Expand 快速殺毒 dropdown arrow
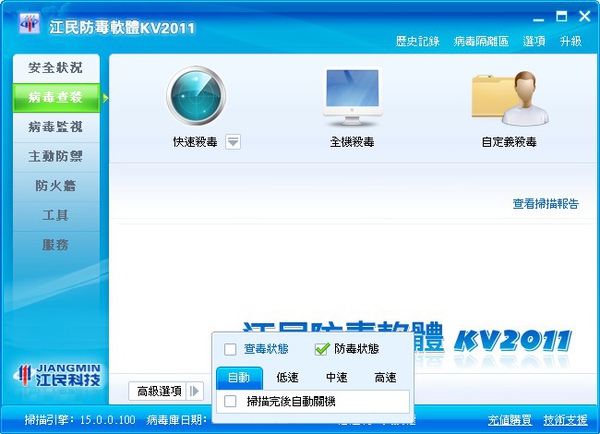Image resolution: width=600 pixels, height=434 pixels. pos(233,142)
